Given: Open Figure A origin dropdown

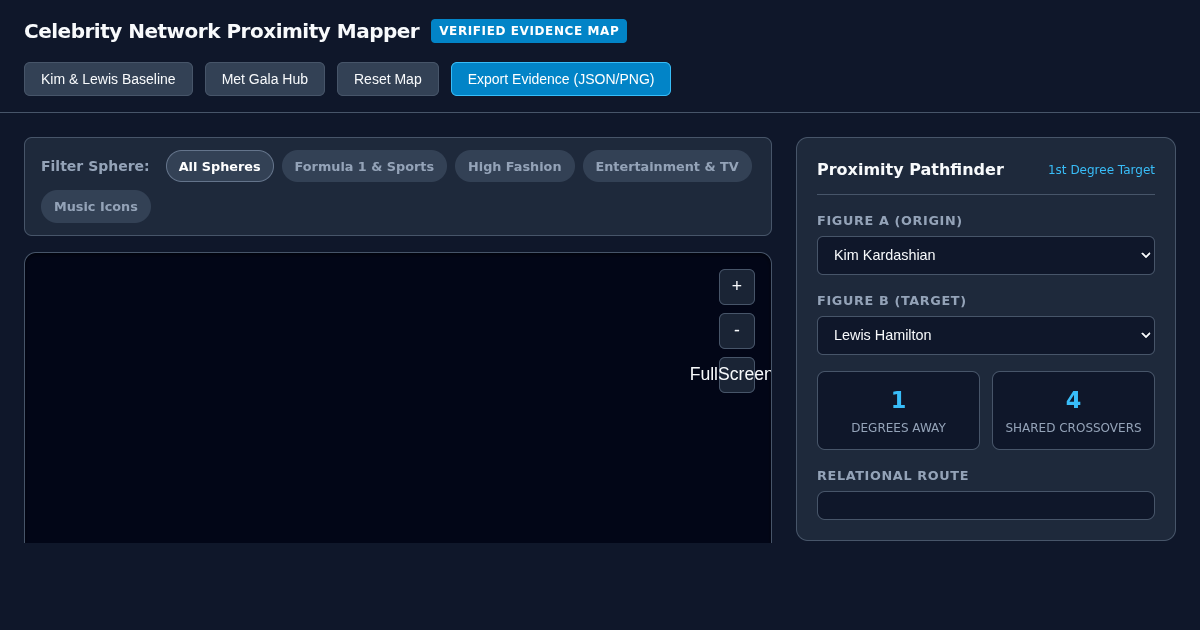Looking at the screenshot, I should (x=986, y=255).
